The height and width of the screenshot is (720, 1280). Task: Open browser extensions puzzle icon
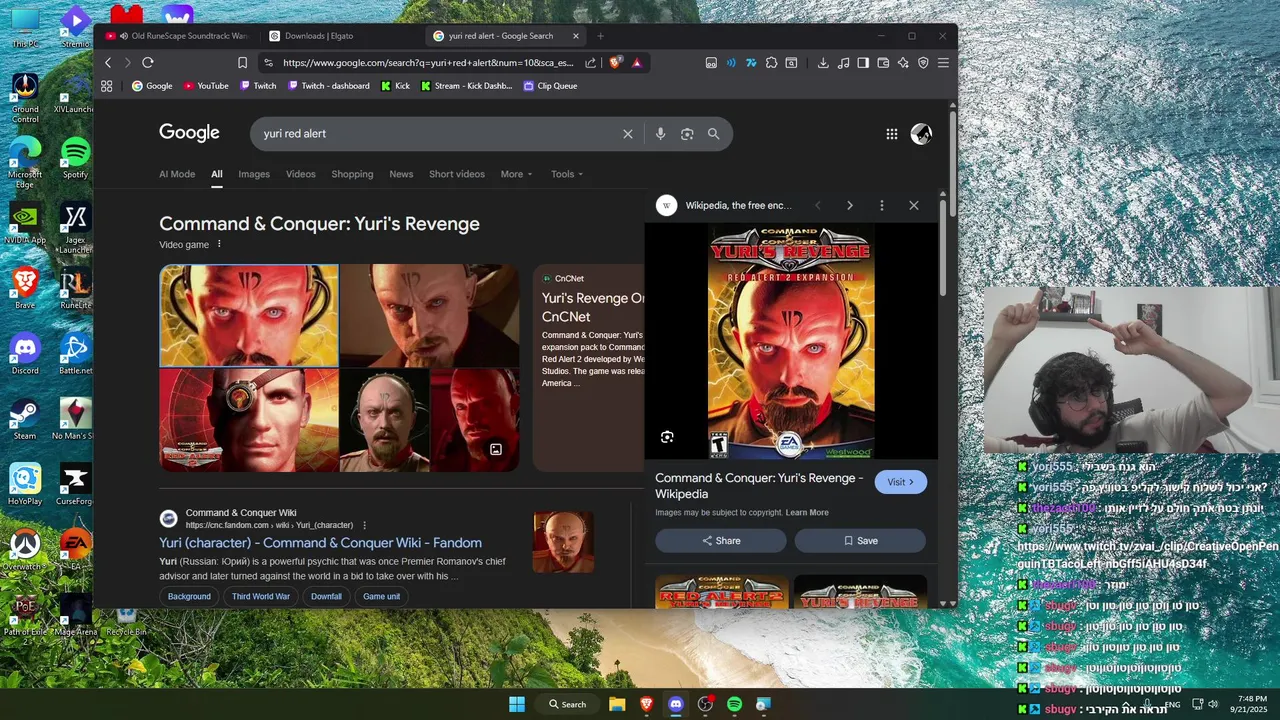pyautogui.click(x=771, y=62)
